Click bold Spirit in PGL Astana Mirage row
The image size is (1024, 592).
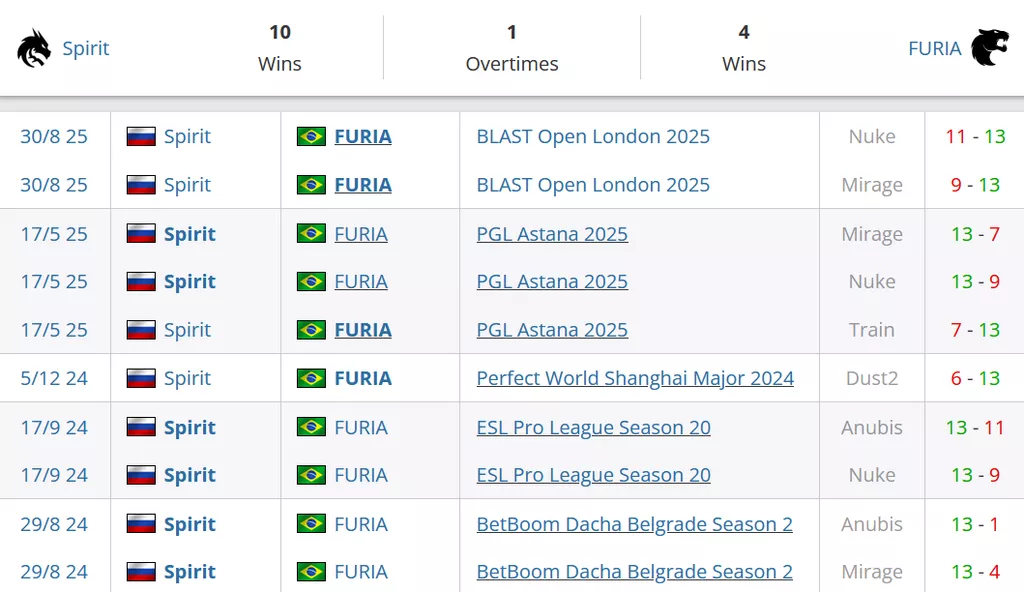pyautogui.click(x=190, y=234)
